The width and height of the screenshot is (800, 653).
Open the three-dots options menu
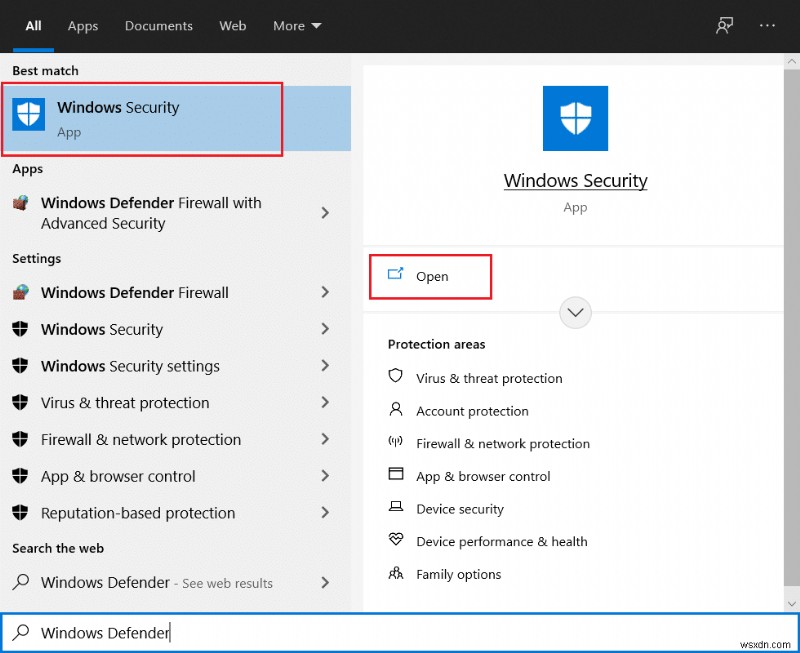point(767,26)
